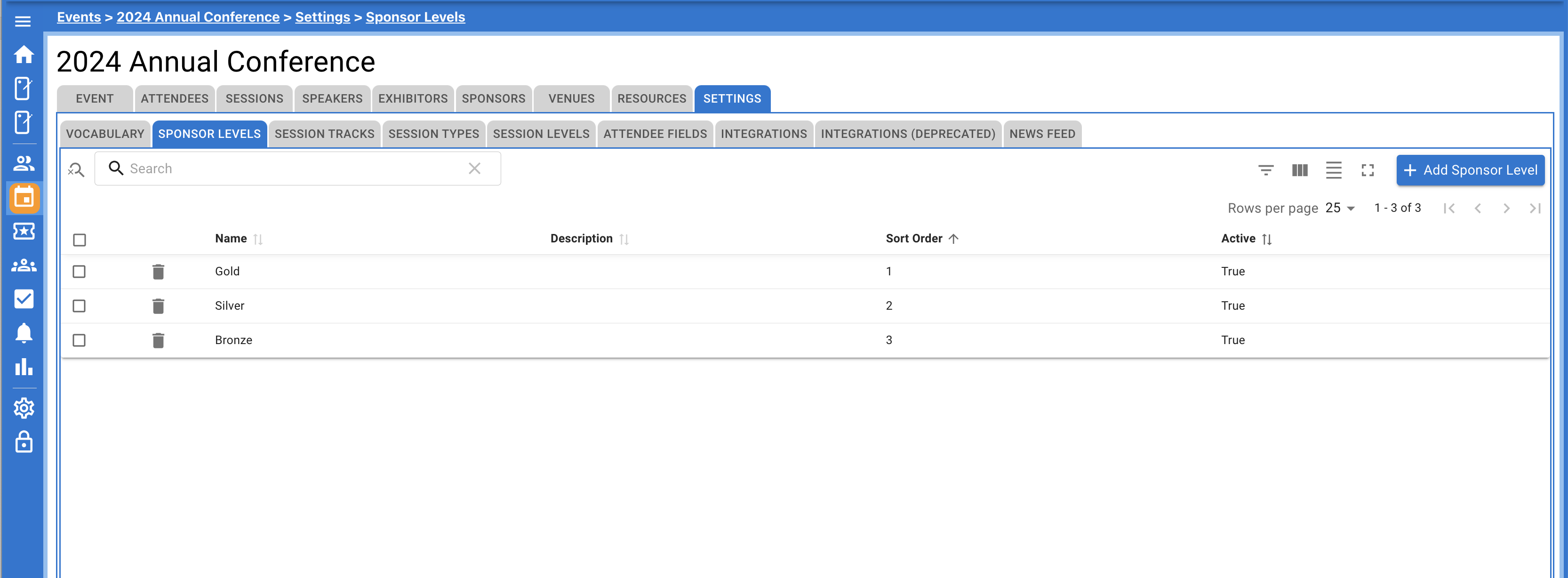Click the notifications bell icon
Viewport: 1568px width, 578px height.
pos(24,333)
